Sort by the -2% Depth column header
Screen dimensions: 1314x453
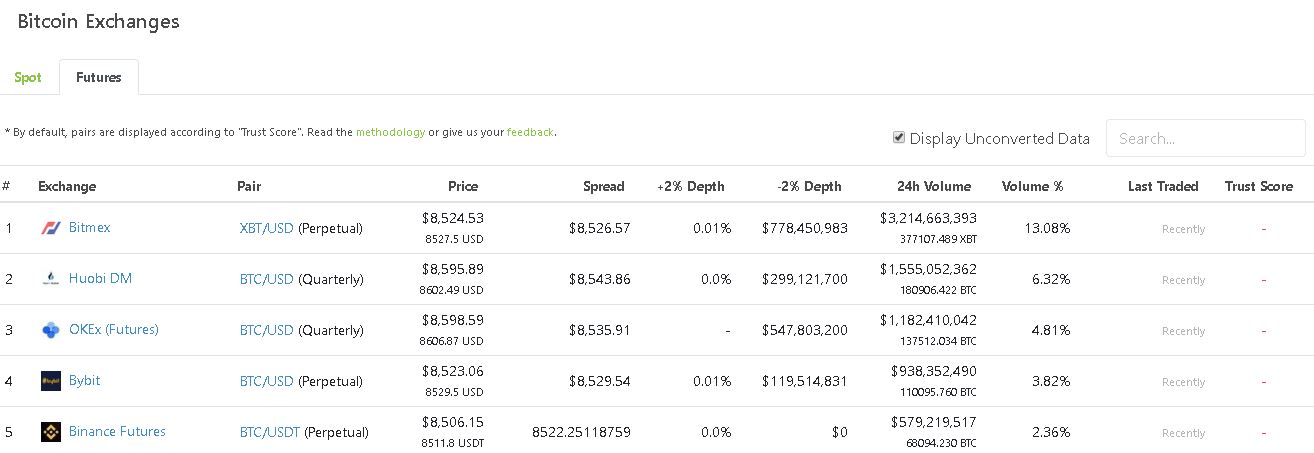point(809,186)
